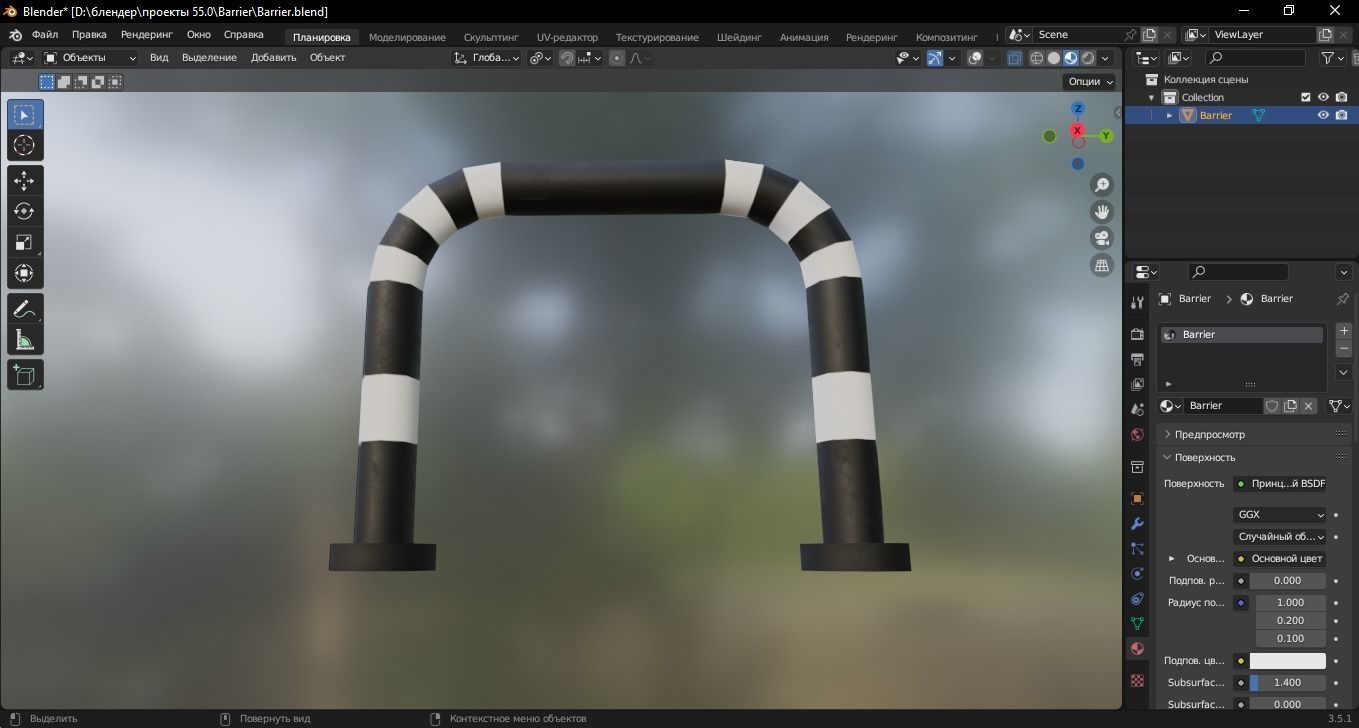Expand Barrier object in outliner tree

[1170, 115]
